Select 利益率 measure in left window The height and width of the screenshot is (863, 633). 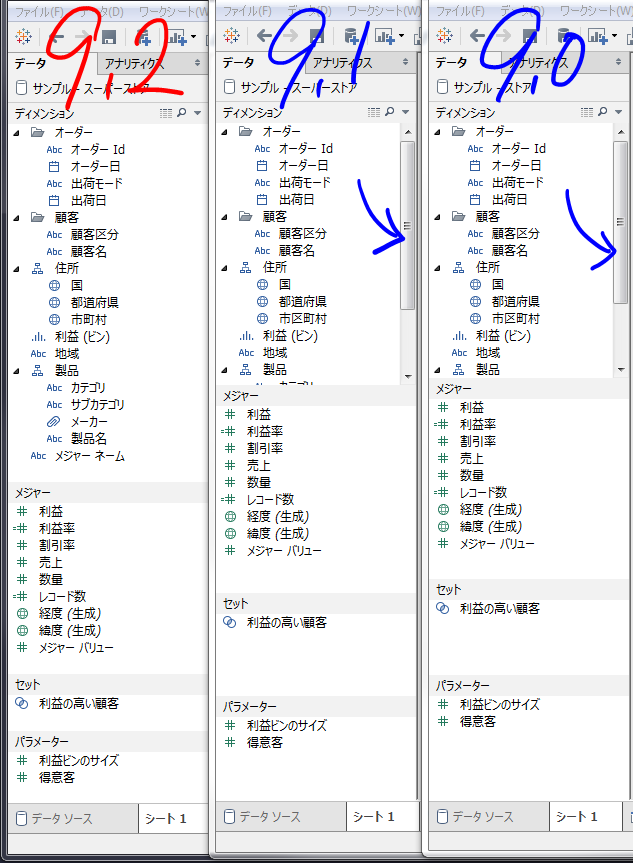[x=57, y=529]
